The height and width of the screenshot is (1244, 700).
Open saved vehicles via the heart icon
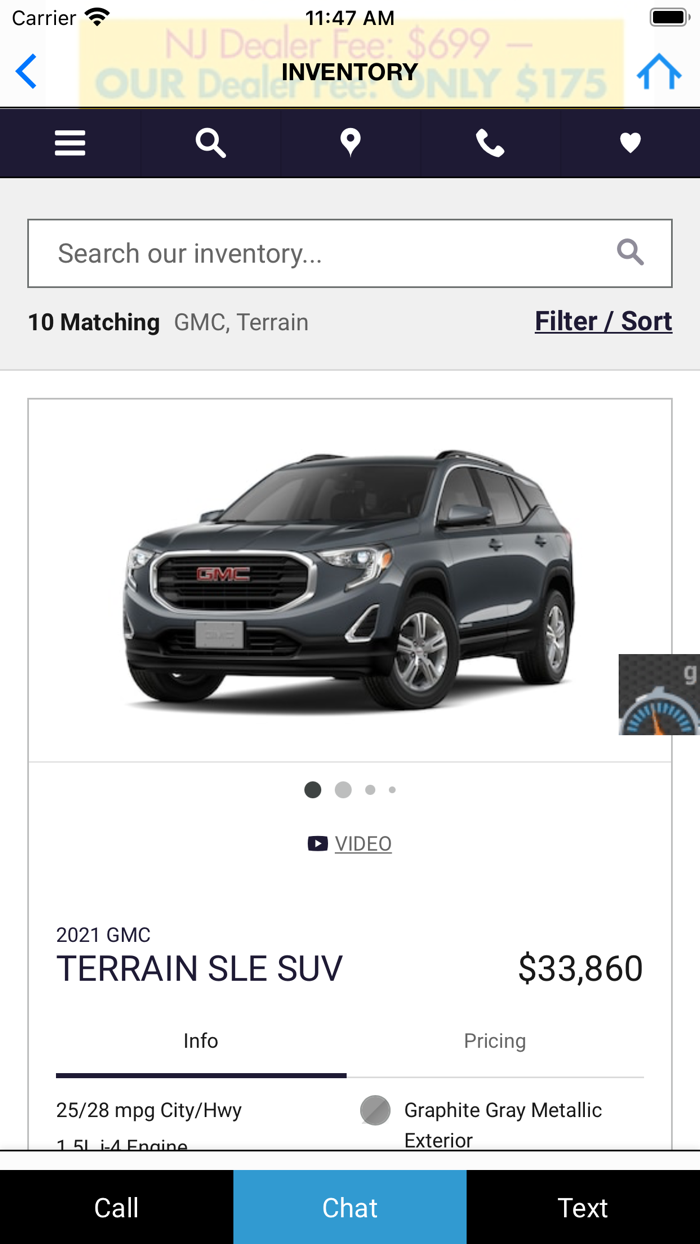630,142
